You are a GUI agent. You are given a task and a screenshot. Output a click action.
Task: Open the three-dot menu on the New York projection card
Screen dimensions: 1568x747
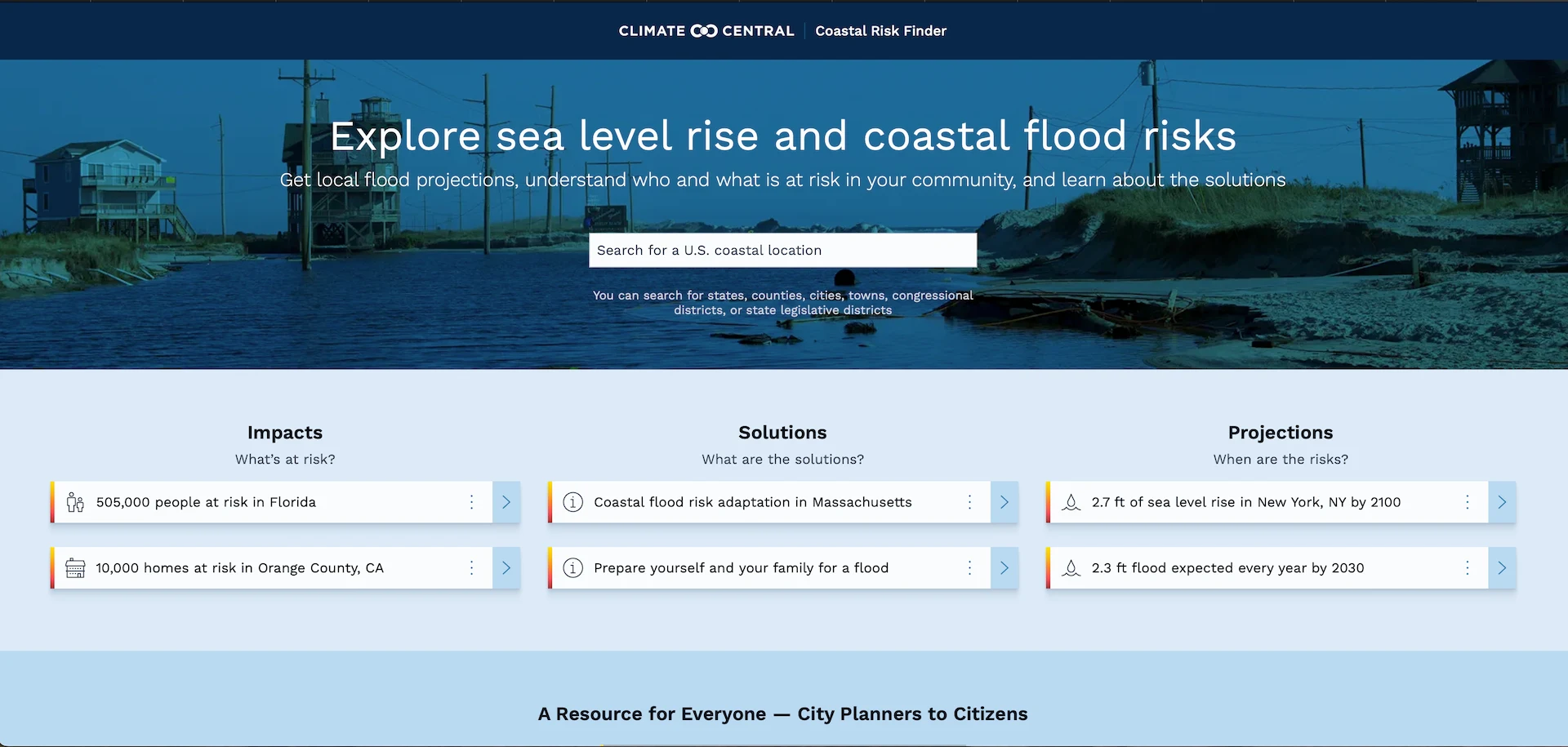click(1467, 502)
